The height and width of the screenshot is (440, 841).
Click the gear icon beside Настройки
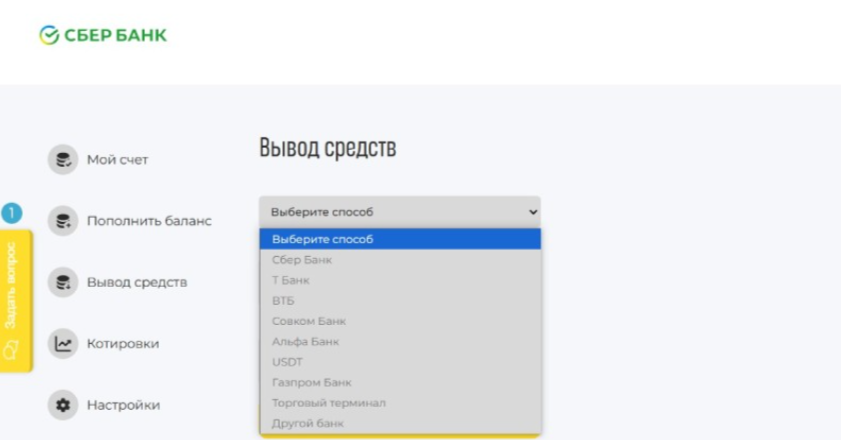[63, 405]
